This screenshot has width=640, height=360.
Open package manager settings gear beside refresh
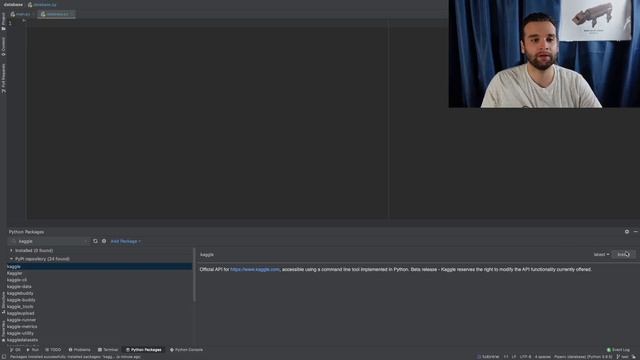click(104, 241)
